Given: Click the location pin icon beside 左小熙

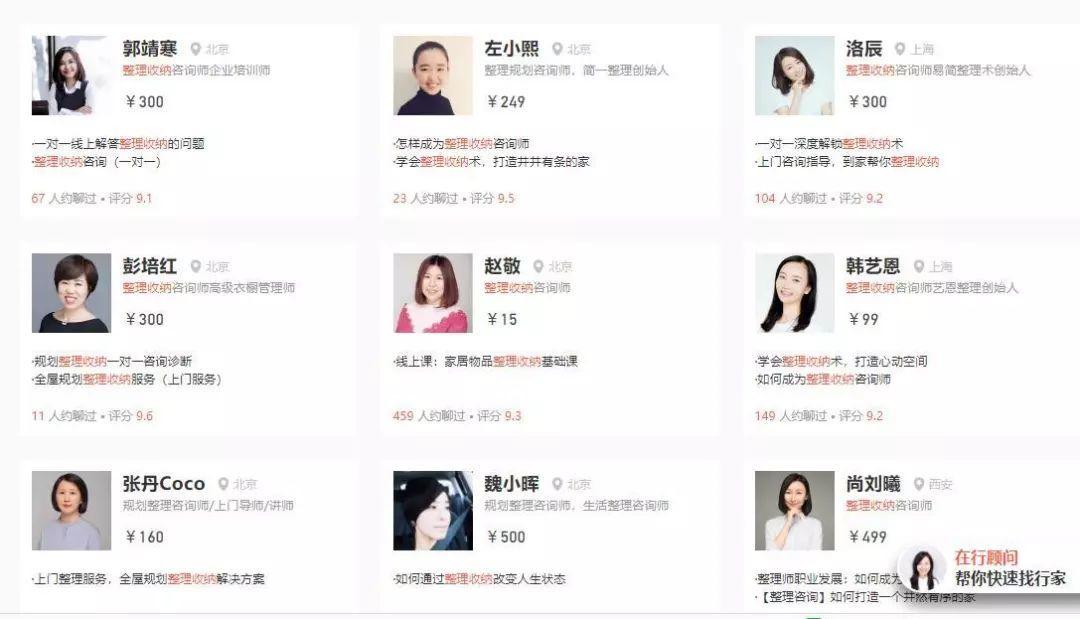Looking at the screenshot, I should pos(557,49).
